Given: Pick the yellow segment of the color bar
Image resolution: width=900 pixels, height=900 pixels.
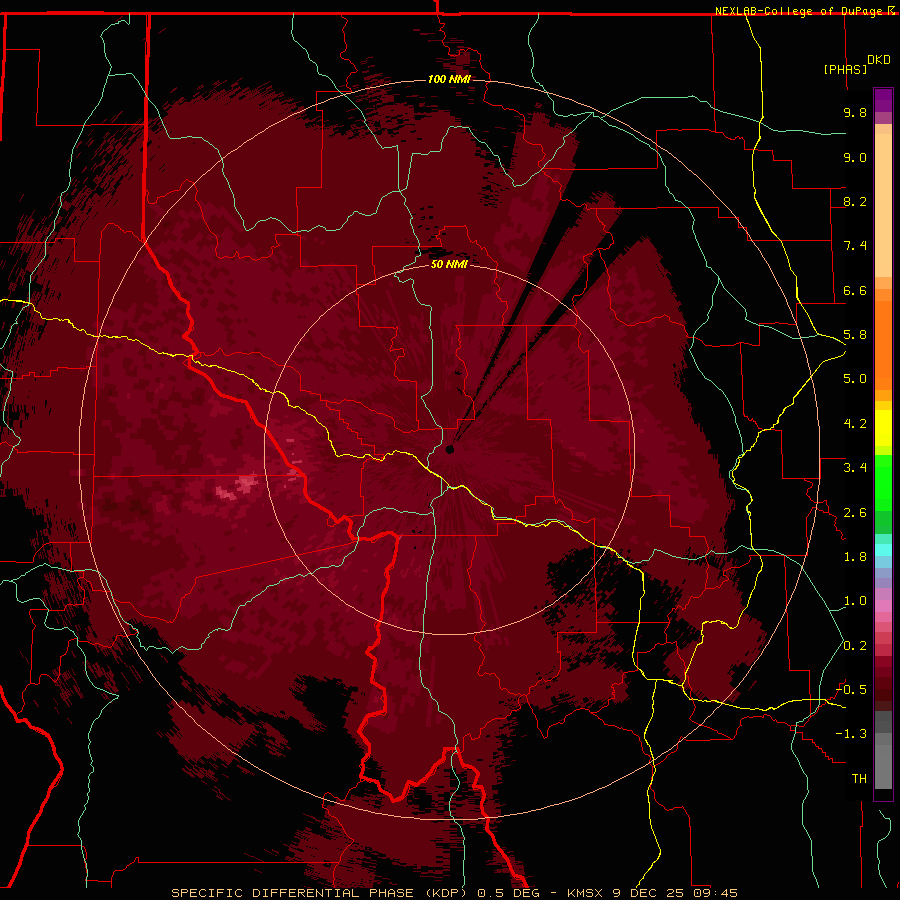Looking at the screenshot, I should pyautogui.click(x=883, y=428).
